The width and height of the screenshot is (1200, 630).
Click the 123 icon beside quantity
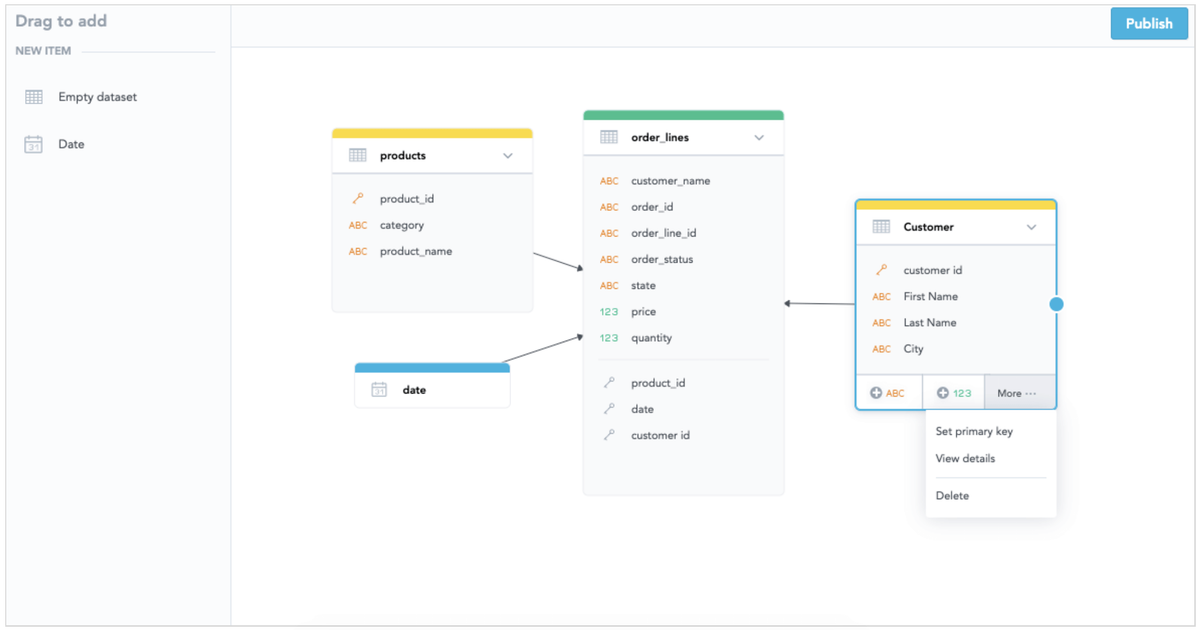(610, 337)
